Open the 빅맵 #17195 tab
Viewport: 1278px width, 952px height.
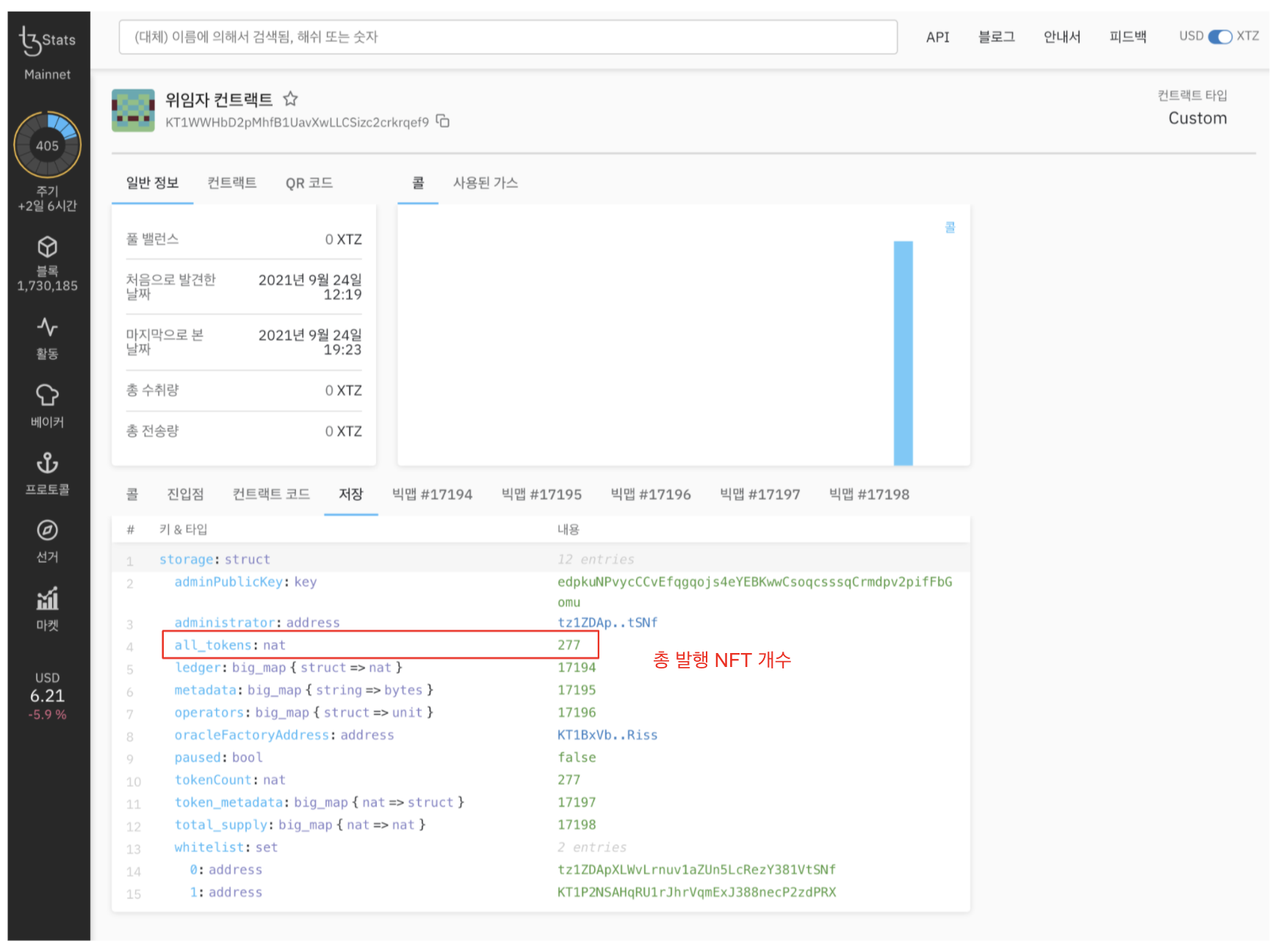[541, 494]
